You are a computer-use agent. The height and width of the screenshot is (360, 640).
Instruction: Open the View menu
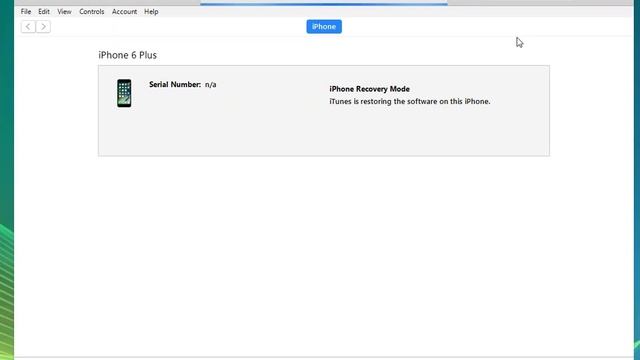pos(64,12)
